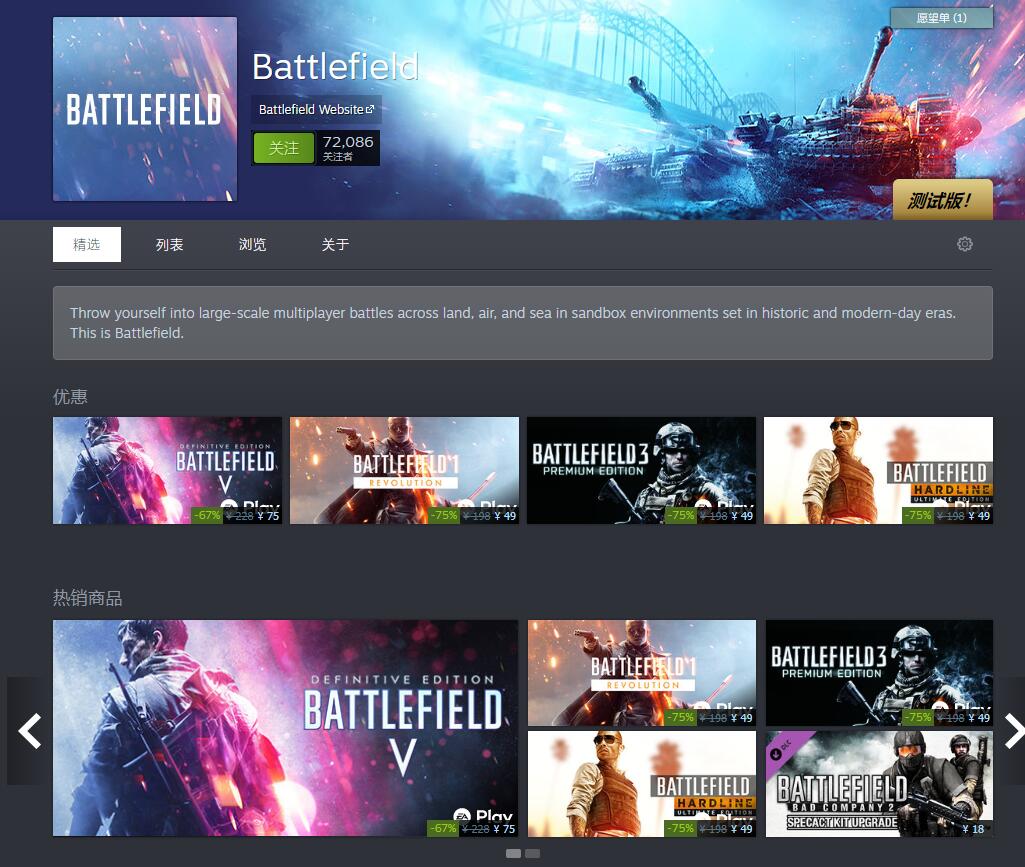This screenshot has height=867, width=1025.
Task: Click the green 关注 follow button
Action: click(284, 148)
